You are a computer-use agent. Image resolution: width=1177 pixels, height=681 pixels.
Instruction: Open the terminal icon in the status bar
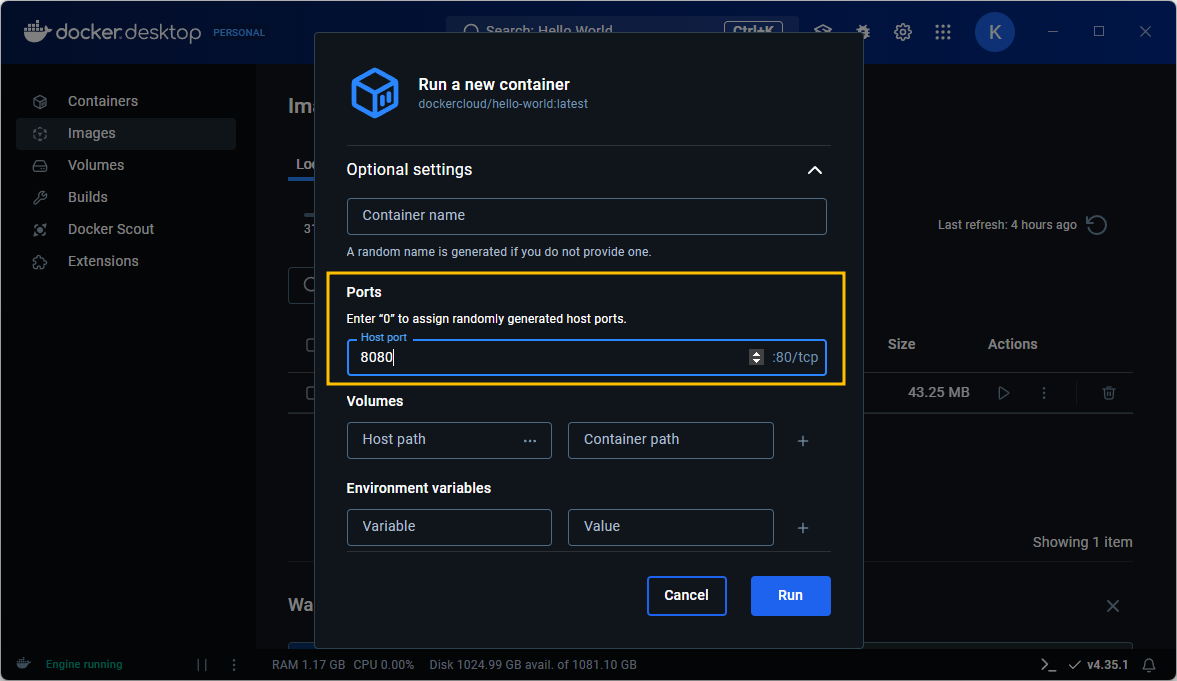(1048, 664)
